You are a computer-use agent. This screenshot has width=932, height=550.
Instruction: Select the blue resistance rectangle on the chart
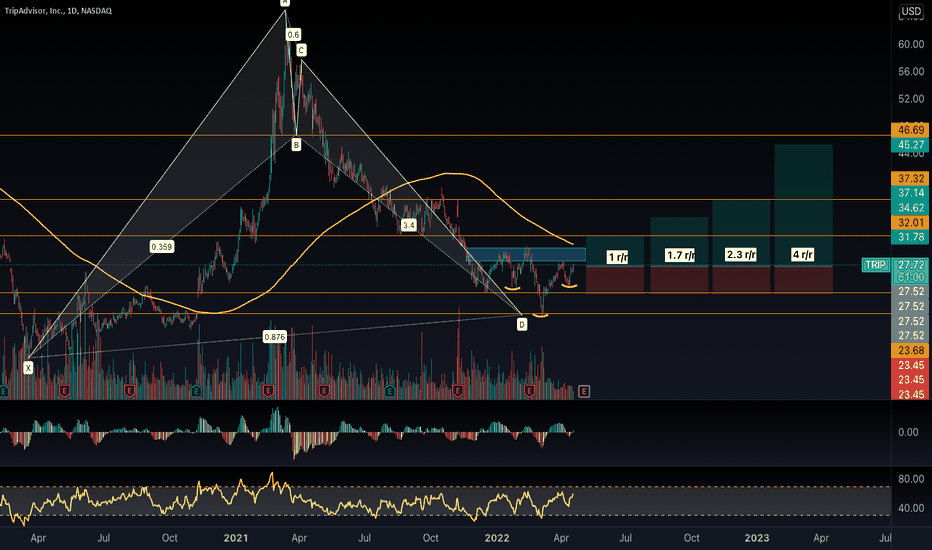(x=526, y=256)
